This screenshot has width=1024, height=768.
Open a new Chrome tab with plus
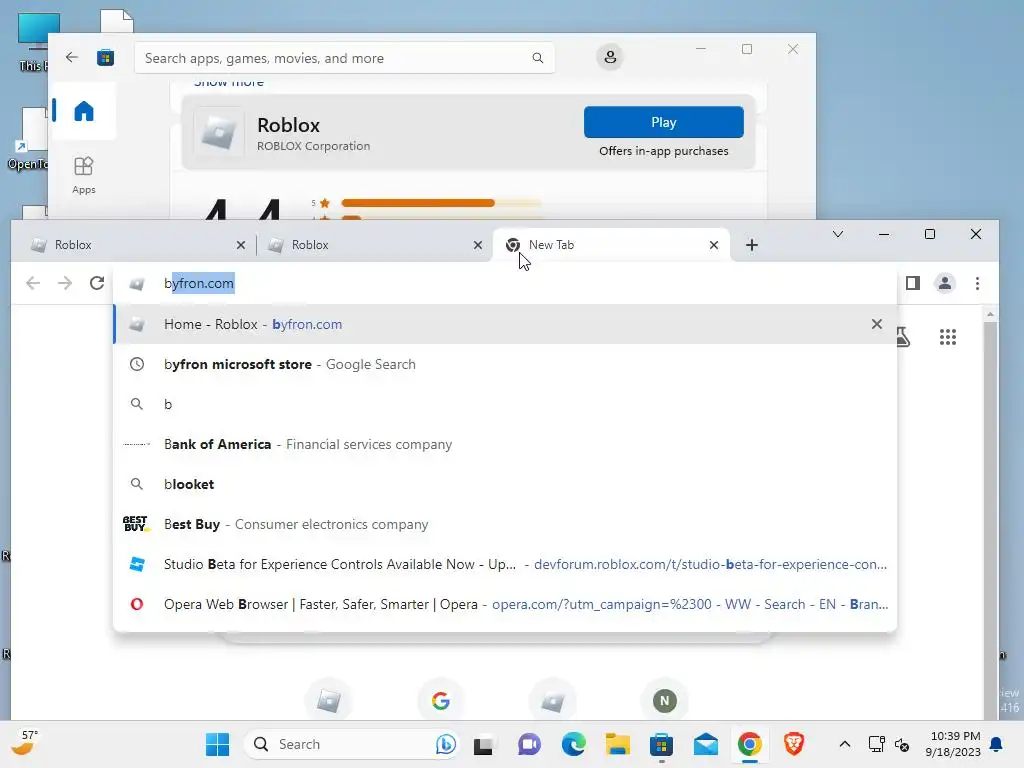click(x=752, y=245)
